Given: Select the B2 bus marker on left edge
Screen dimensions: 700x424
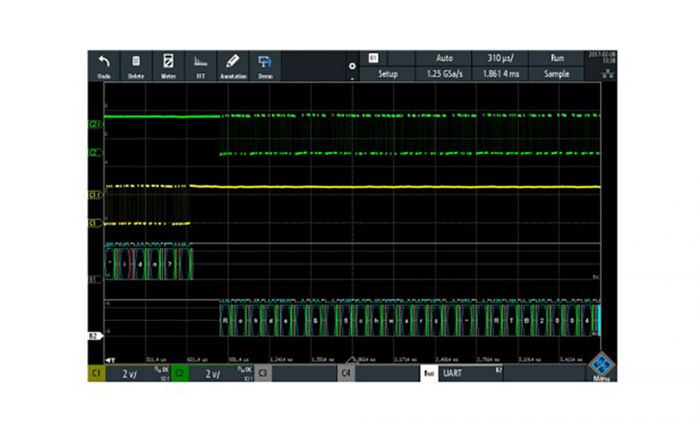Looking at the screenshot, I should click(x=97, y=337).
